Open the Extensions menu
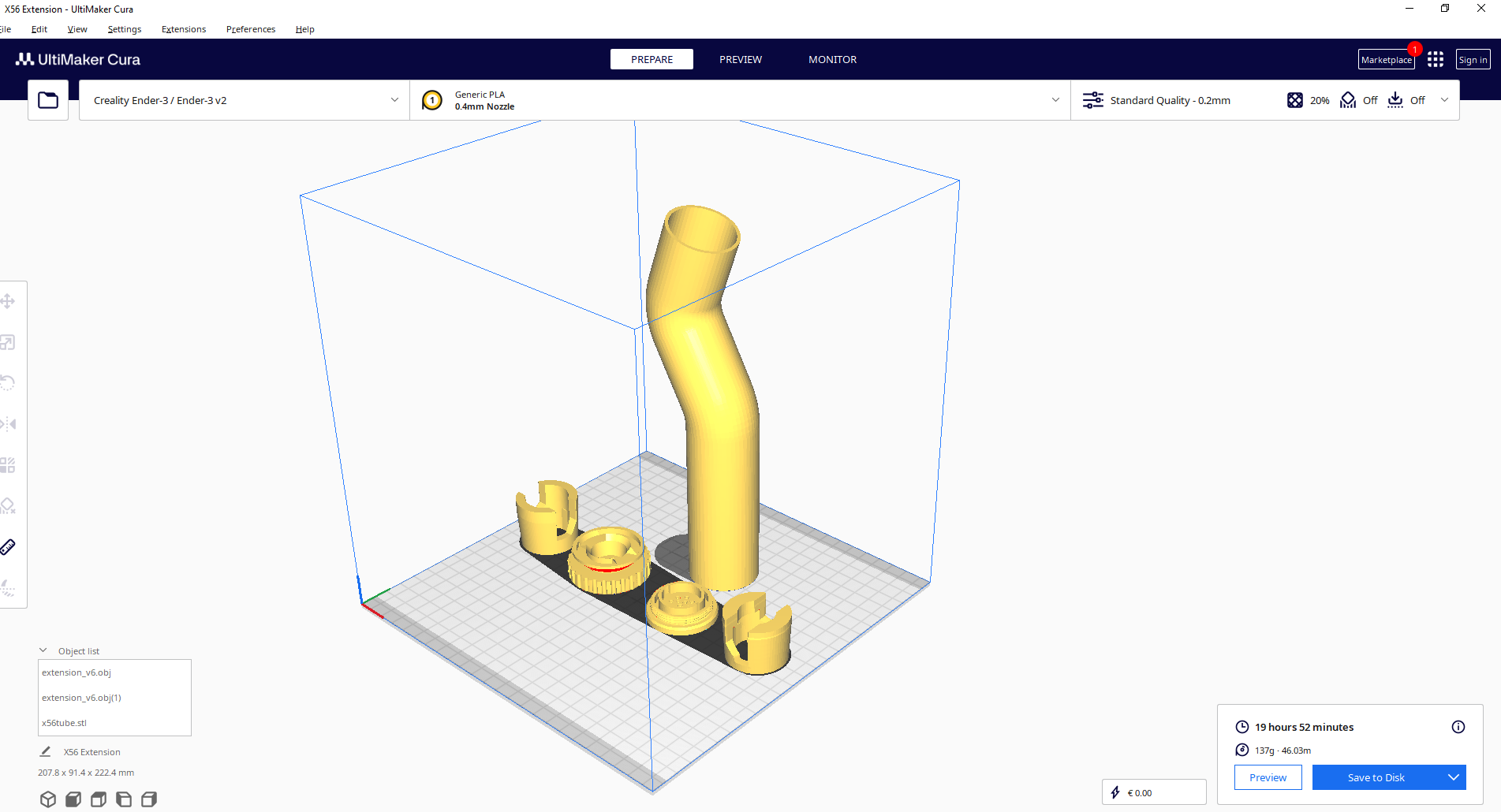The image size is (1501, 812). coord(184,29)
